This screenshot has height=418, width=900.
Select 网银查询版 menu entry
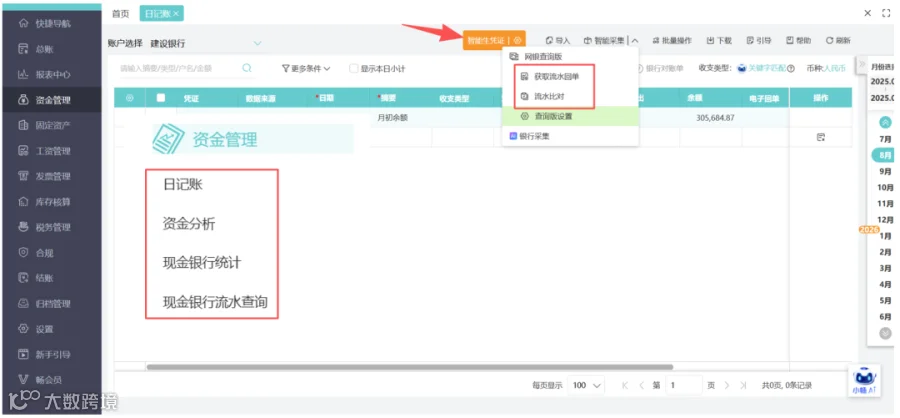click(542, 57)
